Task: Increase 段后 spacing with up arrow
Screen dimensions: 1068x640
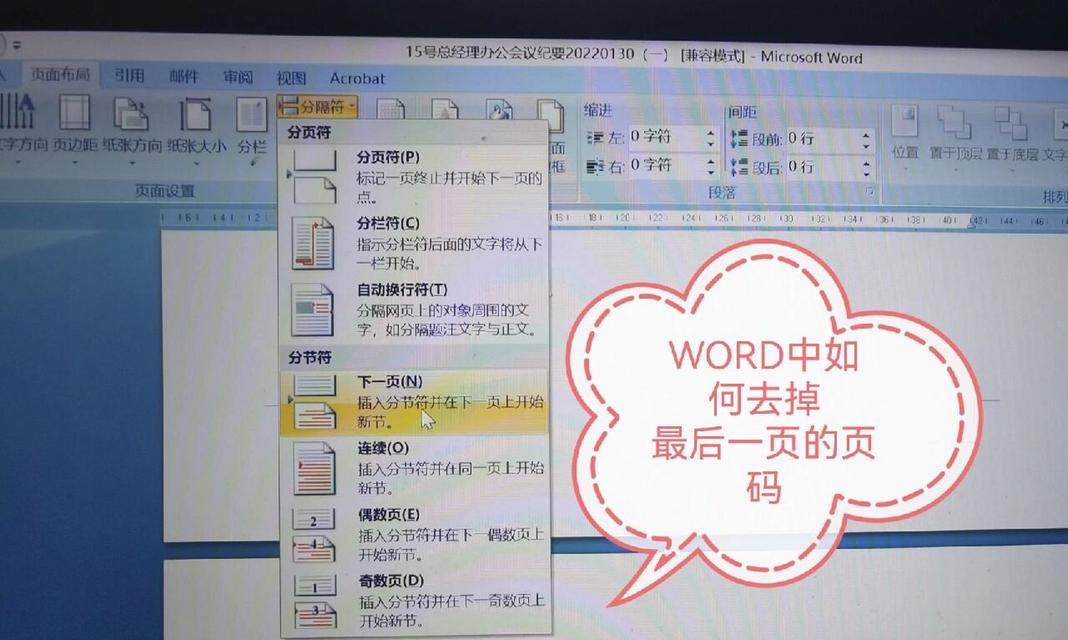Action: pyautogui.click(x=866, y=163)
